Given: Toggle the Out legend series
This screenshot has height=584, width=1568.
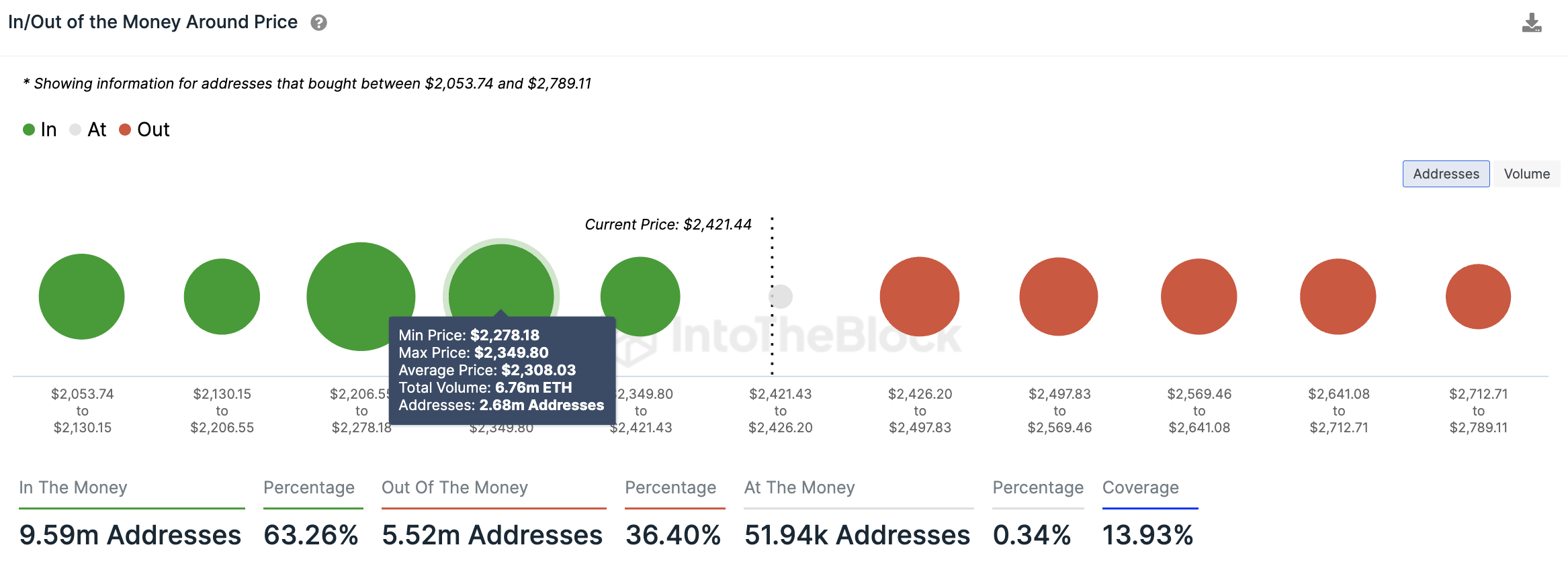Looking at the screenshot, I should point(144,130).
